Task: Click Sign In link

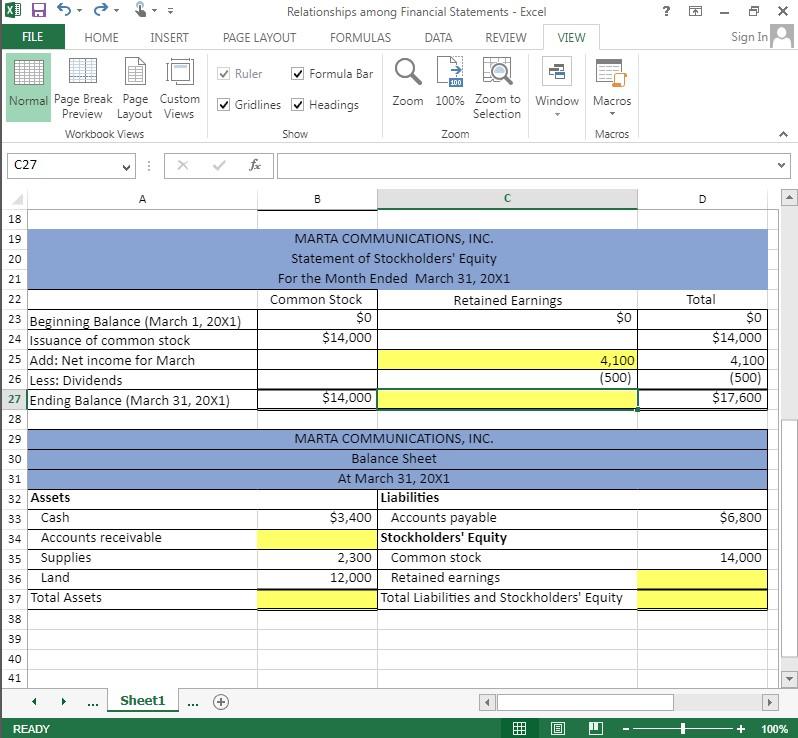Action: [x=749, y=37]
